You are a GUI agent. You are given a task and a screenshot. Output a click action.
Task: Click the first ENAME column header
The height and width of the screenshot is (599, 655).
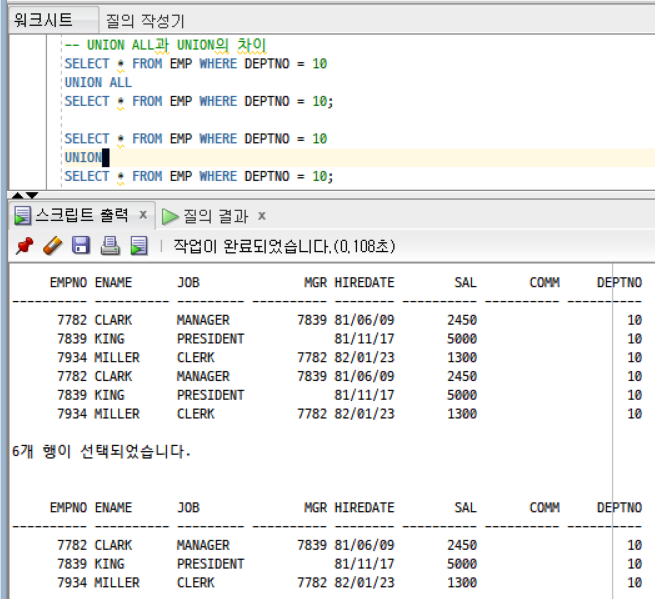pos(113,282)
